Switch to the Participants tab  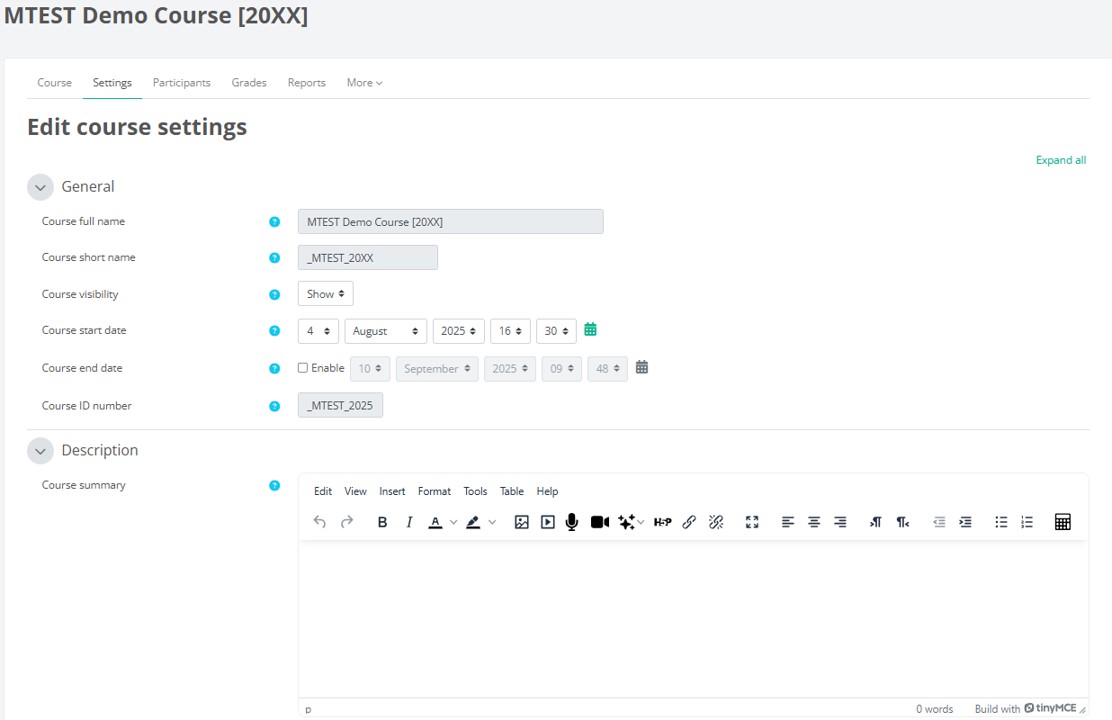click(x=181, y=83)
